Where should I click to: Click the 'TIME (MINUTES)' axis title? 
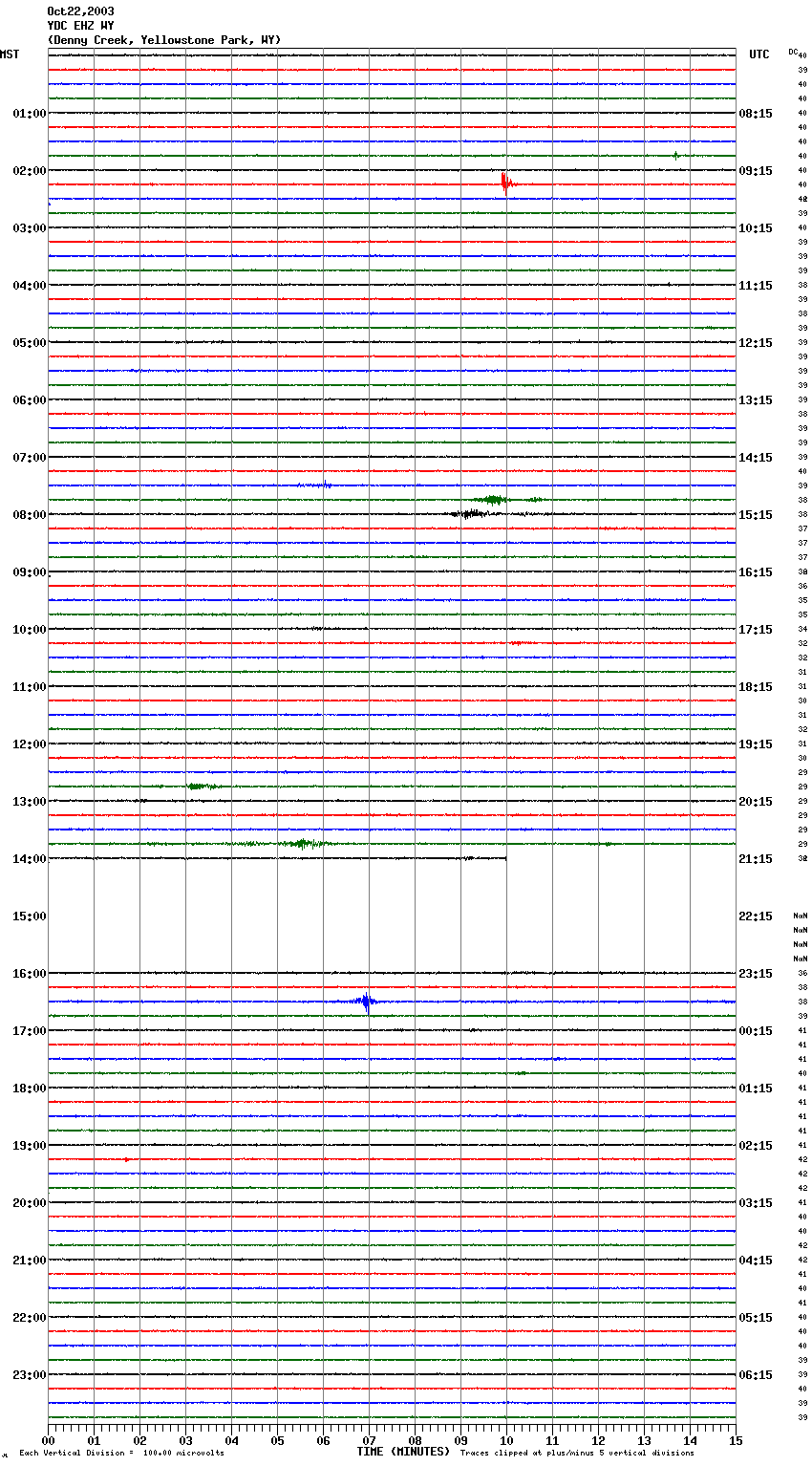pyautogui.click(x=403, y=1452)
